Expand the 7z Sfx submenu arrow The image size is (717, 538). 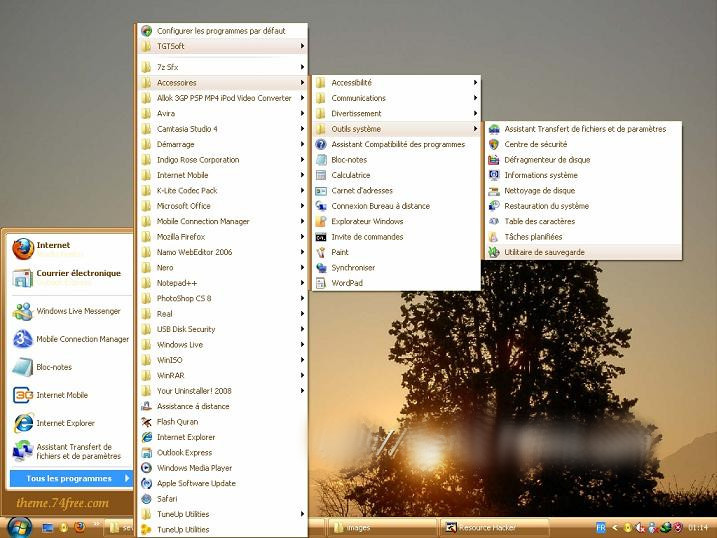(302, 67)
